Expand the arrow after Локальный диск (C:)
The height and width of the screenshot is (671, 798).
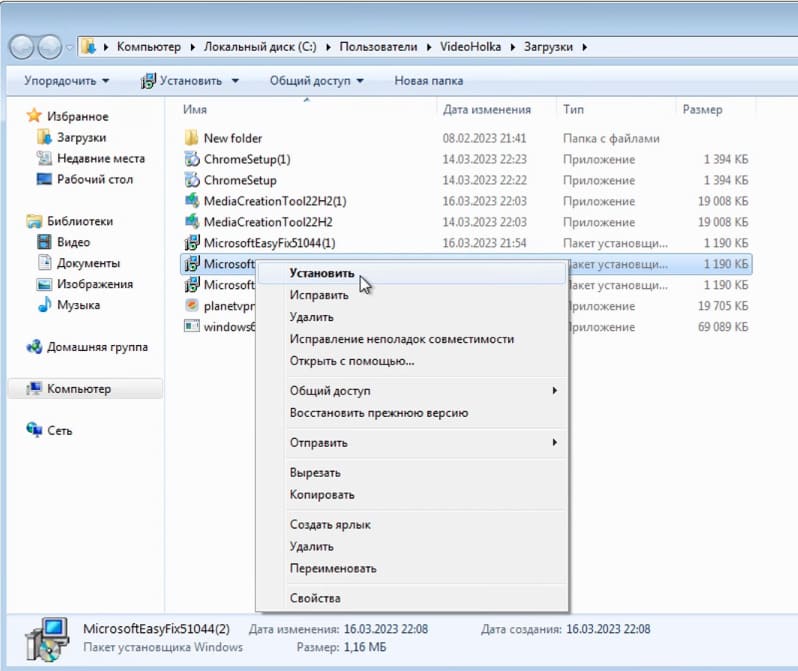tap(328, 47)
